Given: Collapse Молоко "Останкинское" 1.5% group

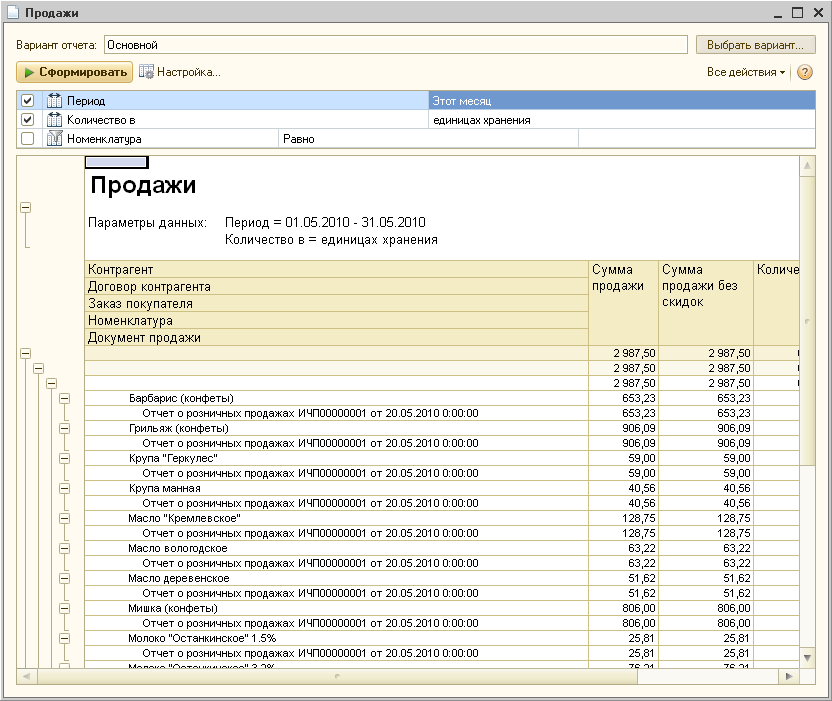Looking at the screenshot, I should [x=64, y=638].
